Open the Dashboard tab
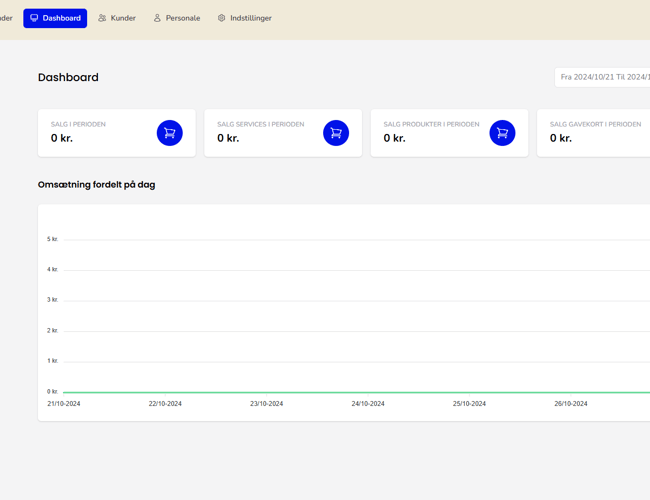Image resolution: width=650 pixels, height=500 pixels. point(55,18)
